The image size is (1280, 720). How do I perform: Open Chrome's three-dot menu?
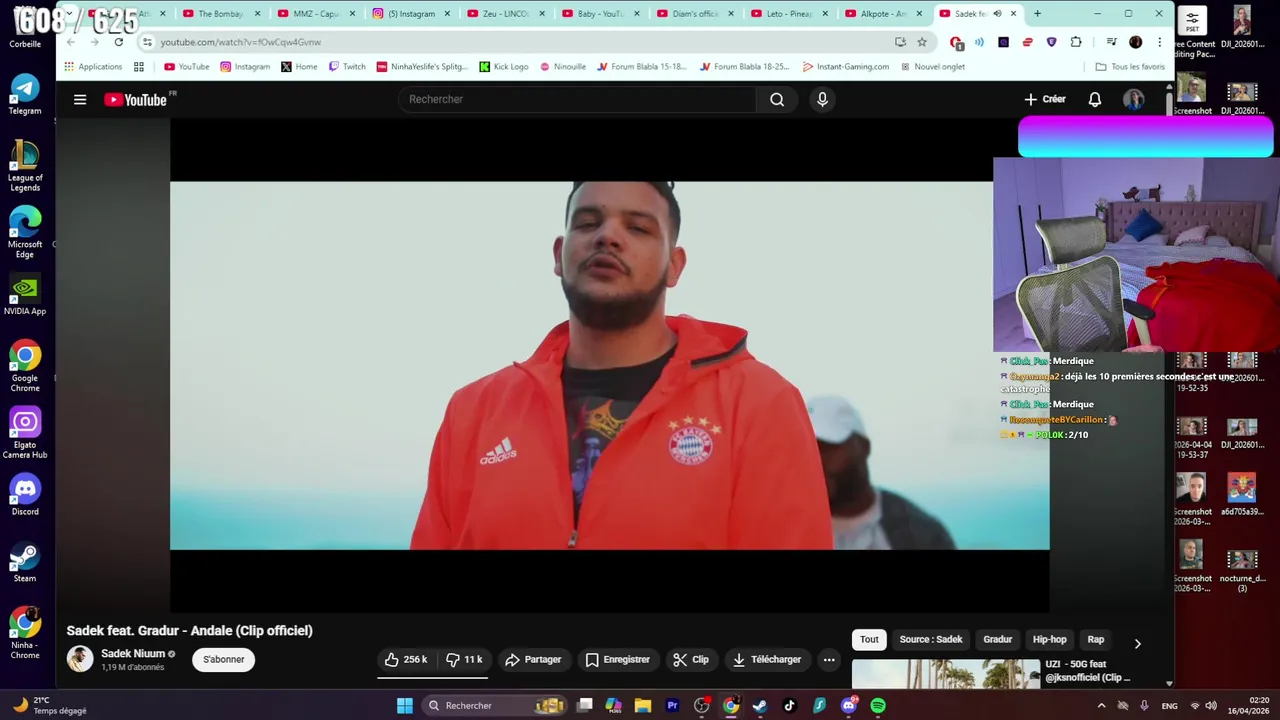point(1159,42)
